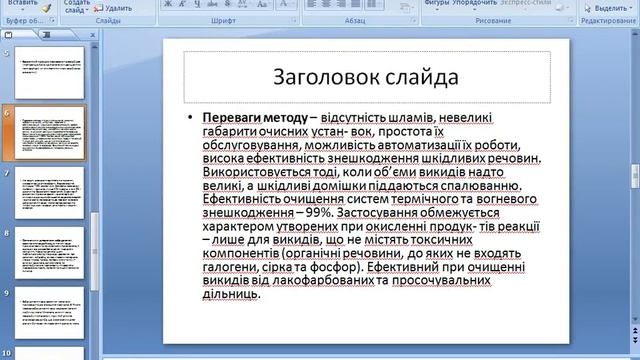This screenshot has width=640, height=360.
Task: Open the shape effects icon
Action: pos(561,8)
